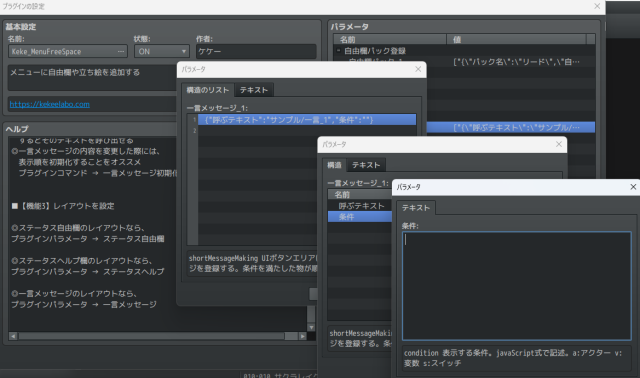Select the 条件 row in the struct
640x378 pixels.
(x=360, y=217)
